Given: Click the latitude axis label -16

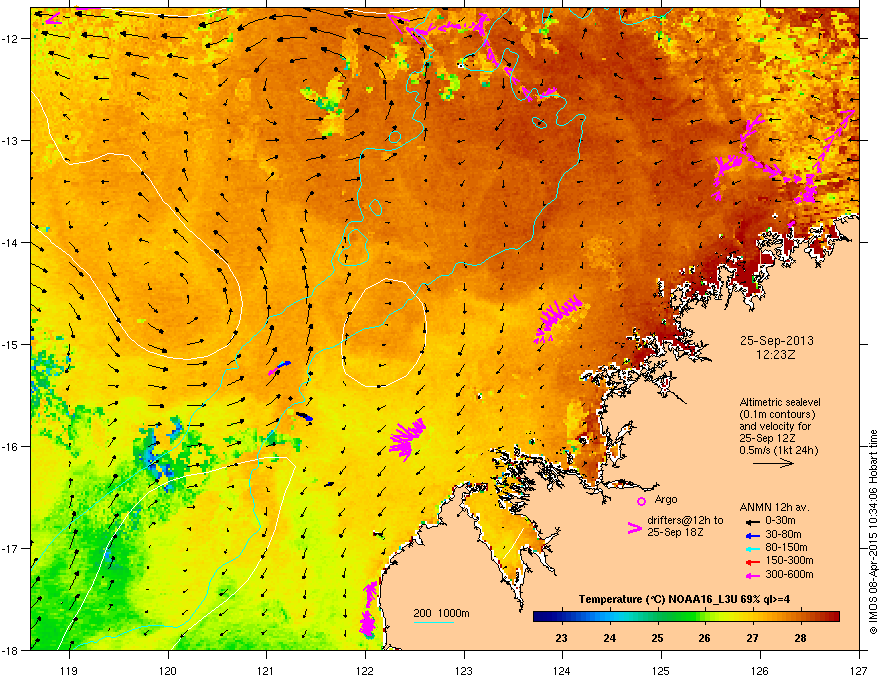Looking at the screenshot, I should 11,447.
